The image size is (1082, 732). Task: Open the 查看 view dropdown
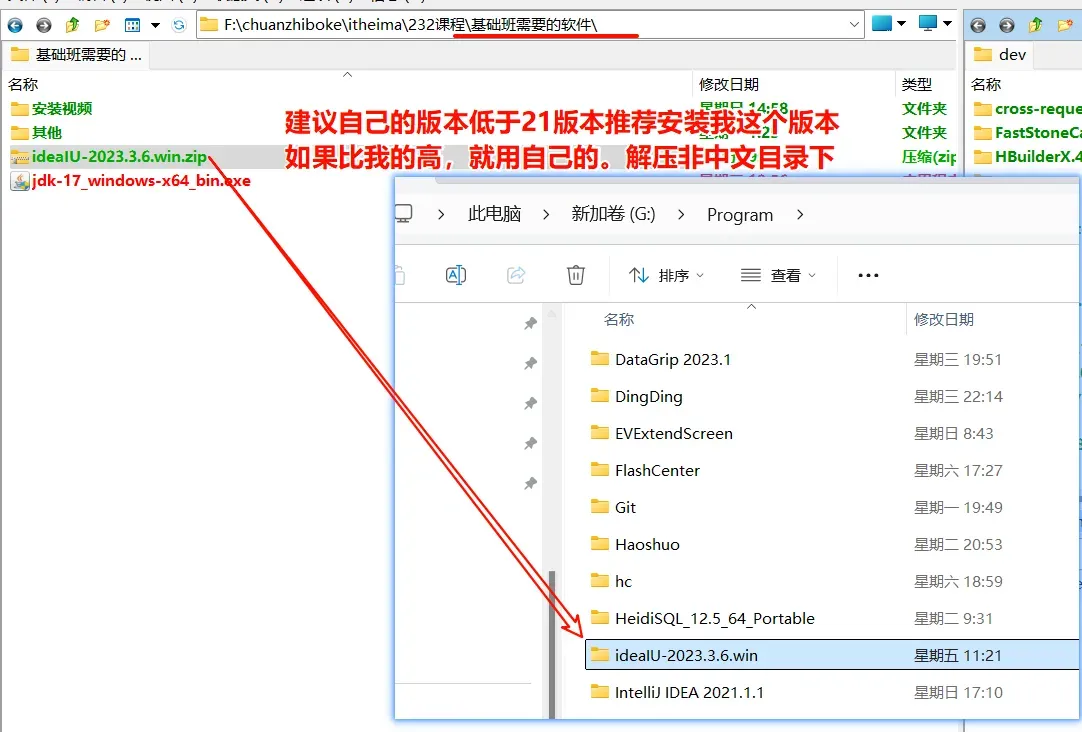(778, 275)
